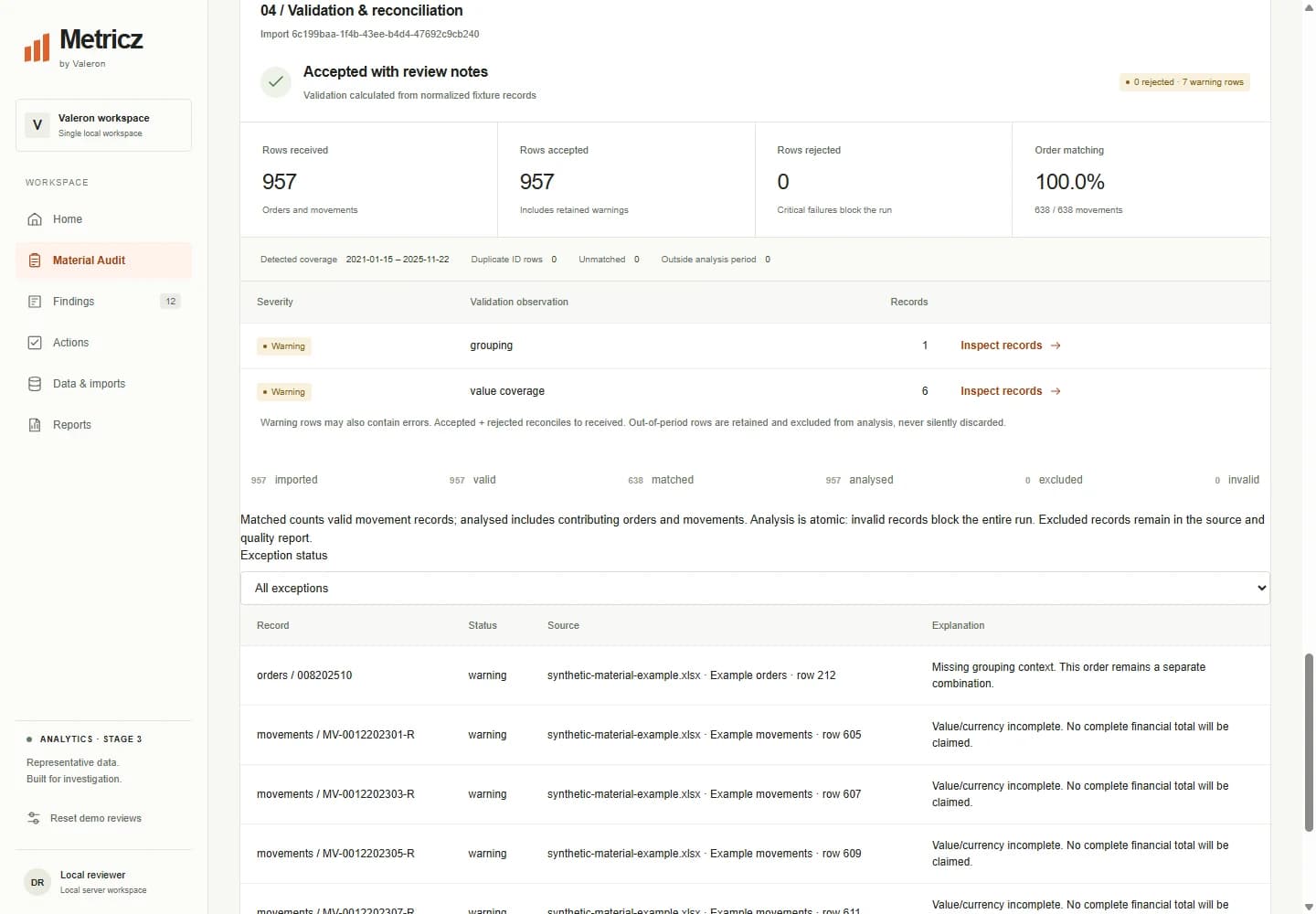Image resolution: width=1316 pixels, height=914 pixels.
Task: Click Reset demo reviews
Action: (x=84, y=818)
